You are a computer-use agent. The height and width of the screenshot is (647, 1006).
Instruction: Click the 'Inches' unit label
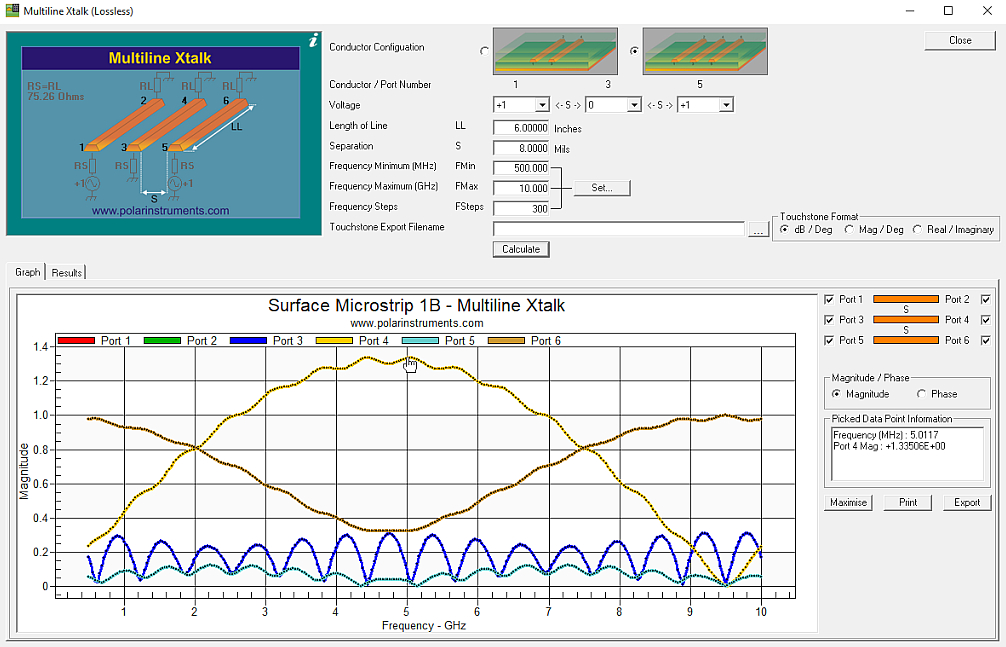(568, 128)
